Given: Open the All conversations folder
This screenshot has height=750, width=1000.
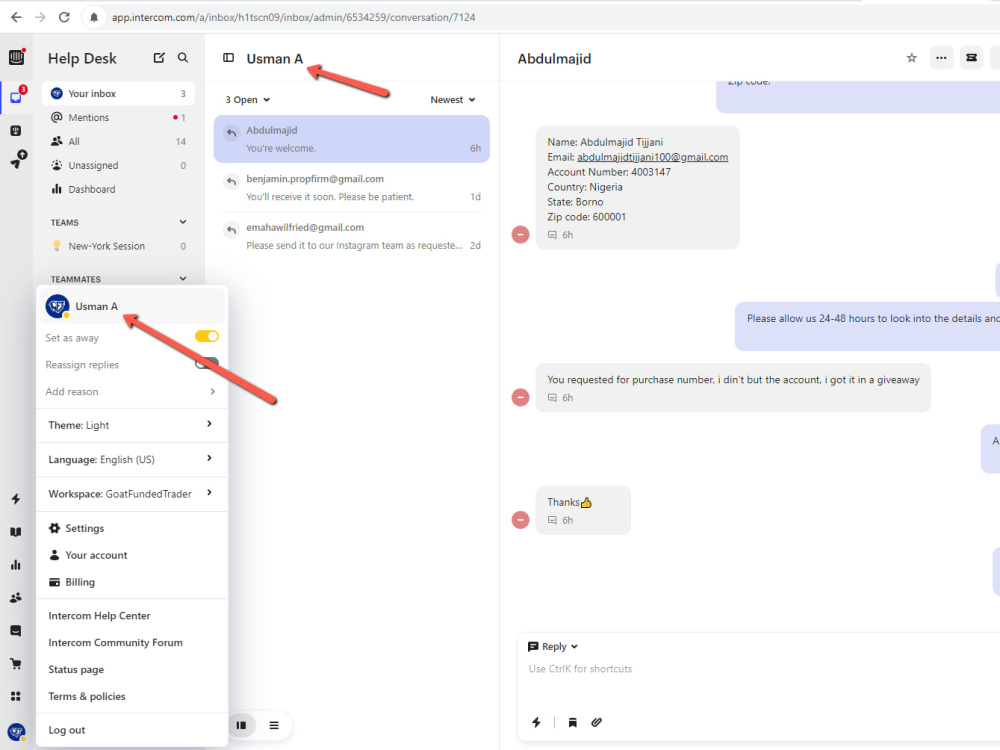Looking at the screenshot, I should coord(119,142).
